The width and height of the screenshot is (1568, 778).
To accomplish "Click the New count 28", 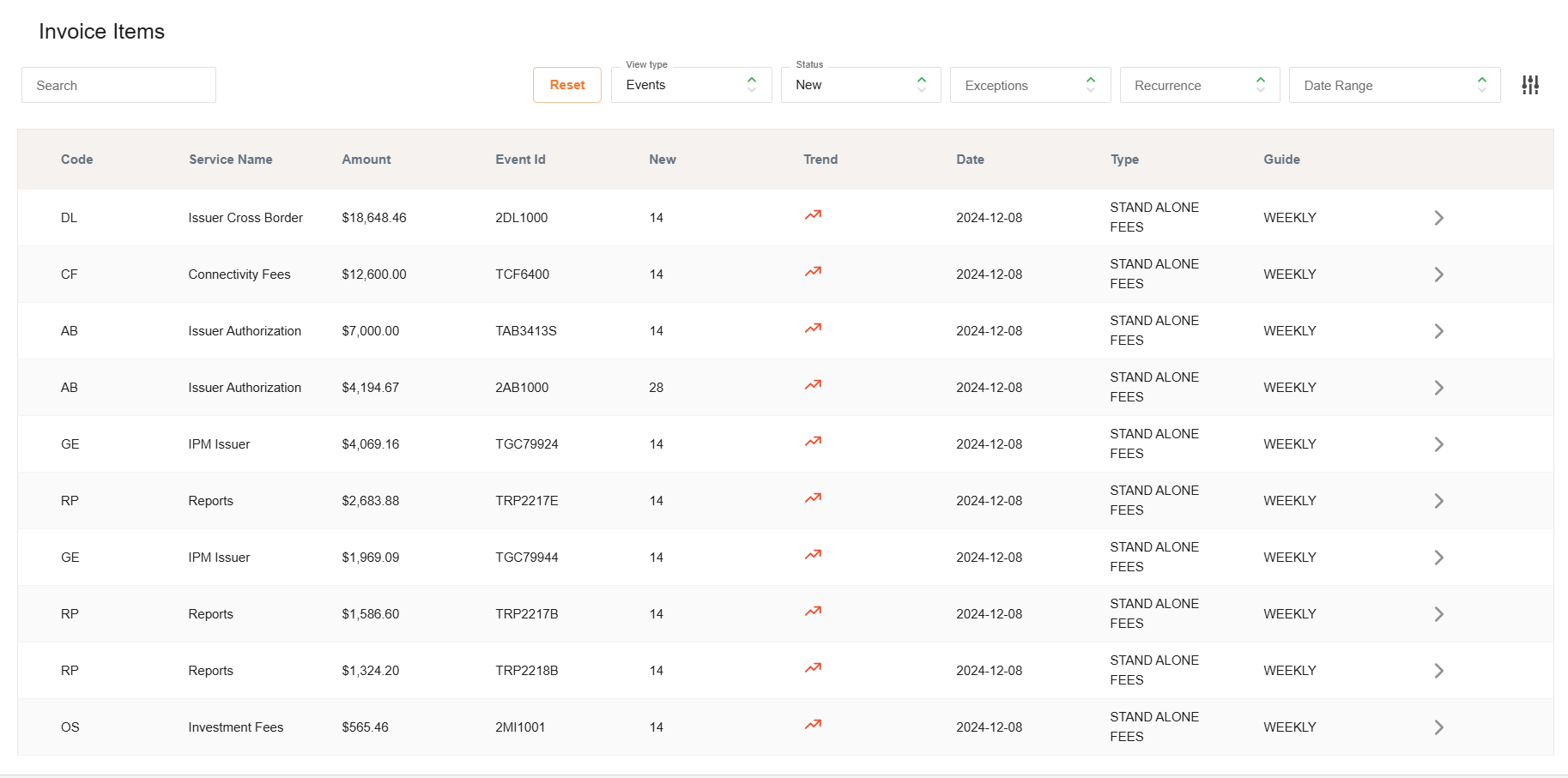I will 657,388.
